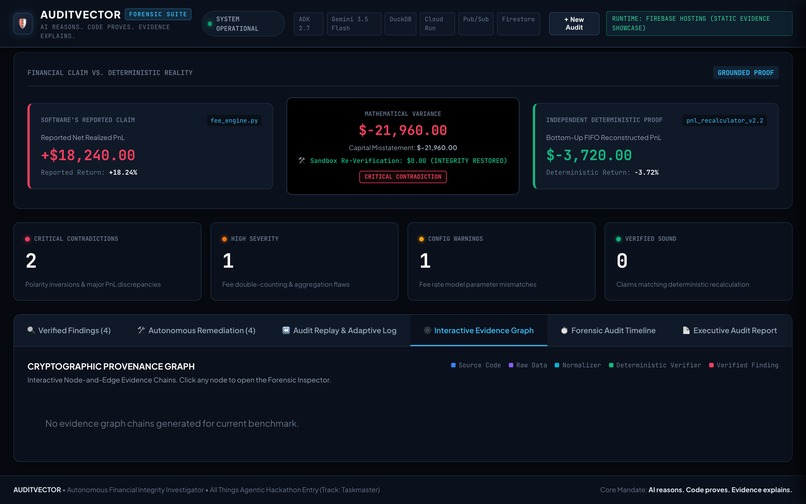Select the Interactive Evidence Graph tab
The image size is (806, 504).
pyautogui.click(x=479, y=330)
